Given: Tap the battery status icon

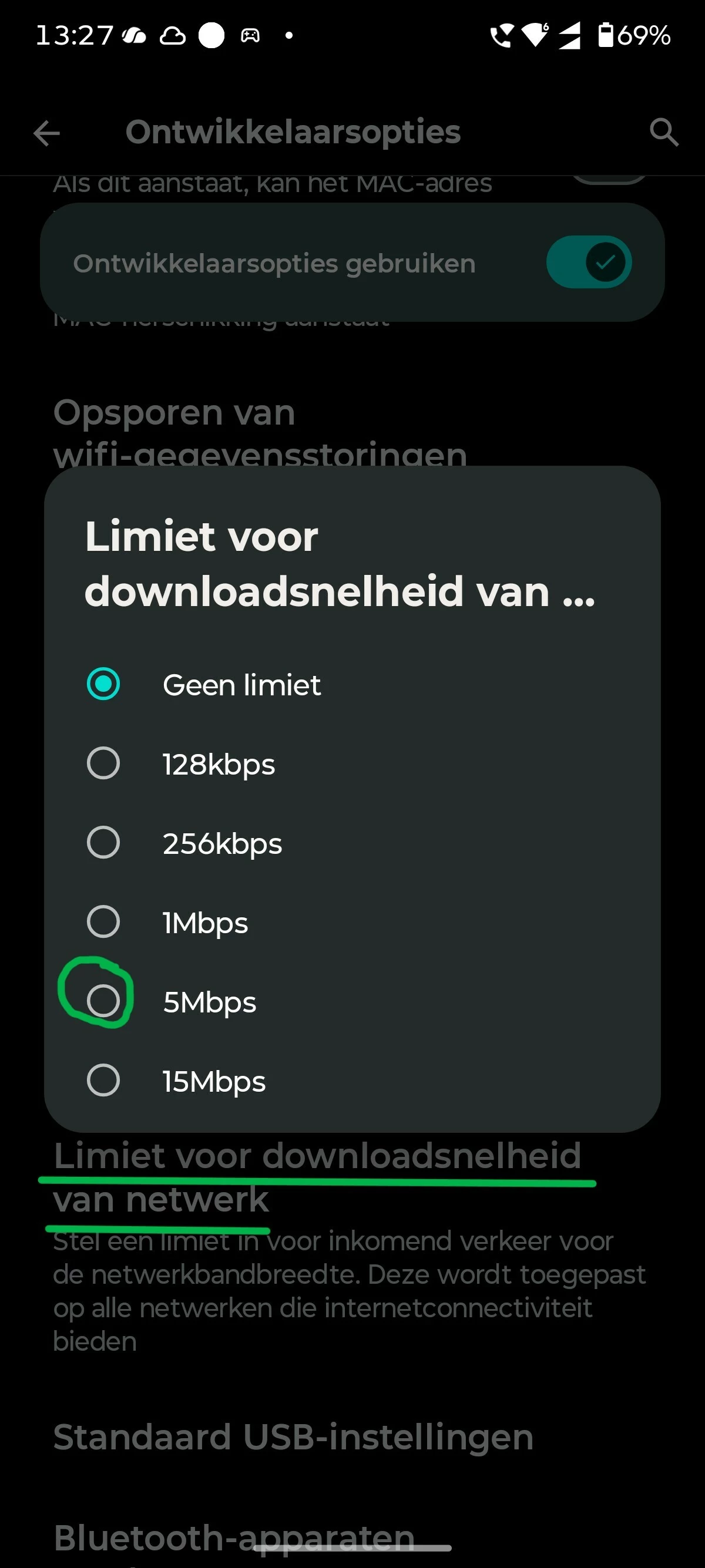Looking at the screenshot, I should click(x=605, y=35).
